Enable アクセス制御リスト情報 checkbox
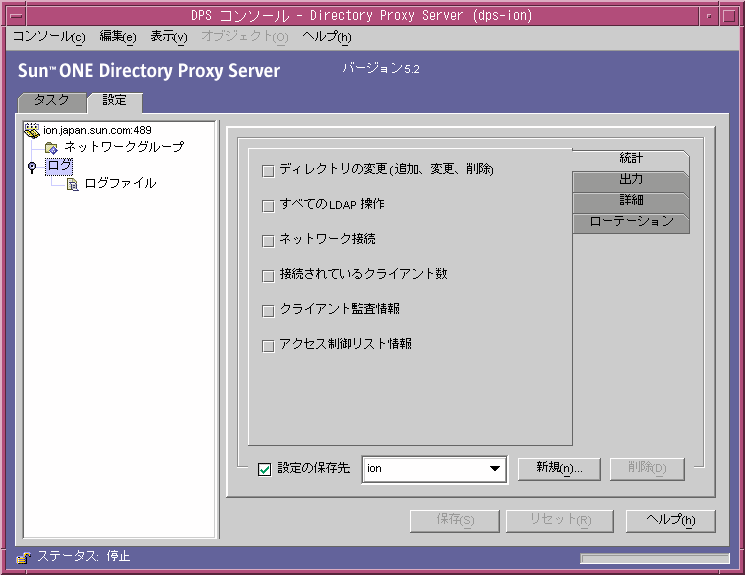The height and width of the screenshot is (575, 745). [x=268, y=346]
